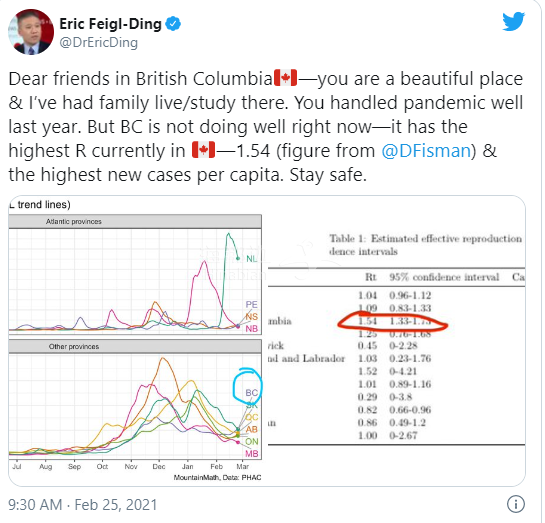Click the MB label on the chart
This screenshot has width=545, height=523.
click(252, 453)
